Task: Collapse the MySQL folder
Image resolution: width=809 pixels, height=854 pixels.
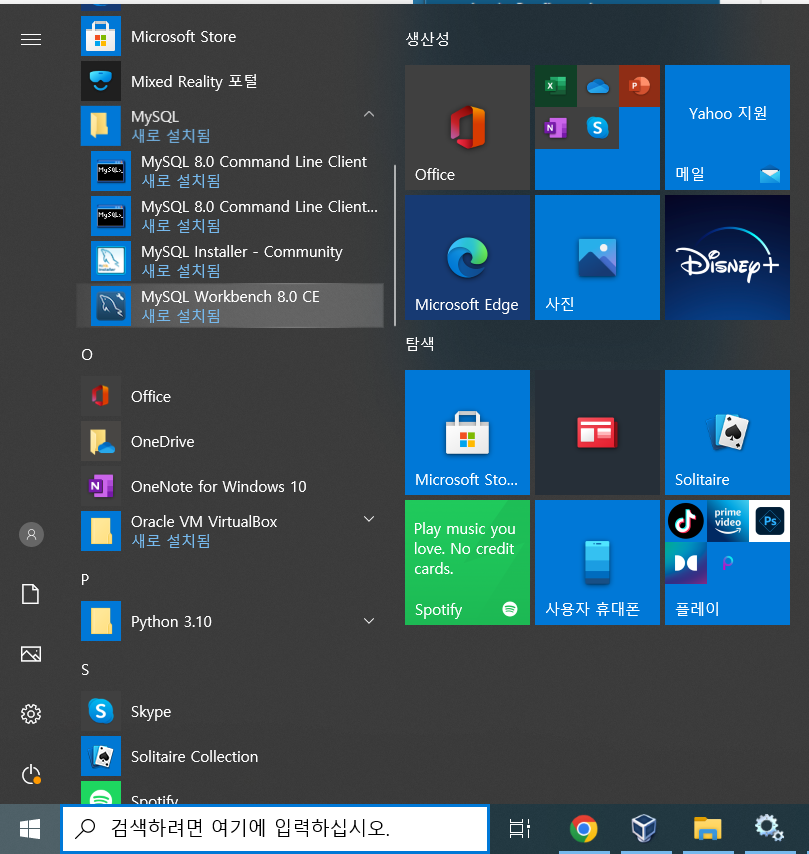Action: [x=369, y=114]
